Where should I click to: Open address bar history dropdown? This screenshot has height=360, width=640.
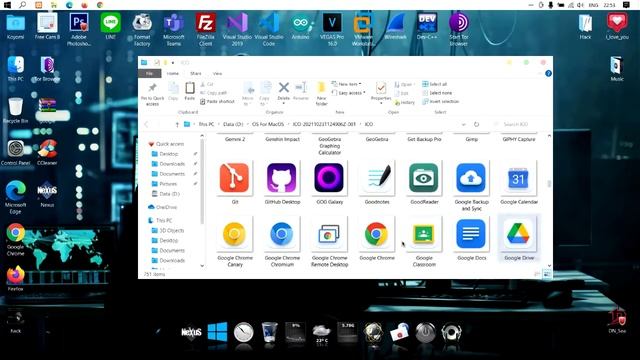point(464,124)
